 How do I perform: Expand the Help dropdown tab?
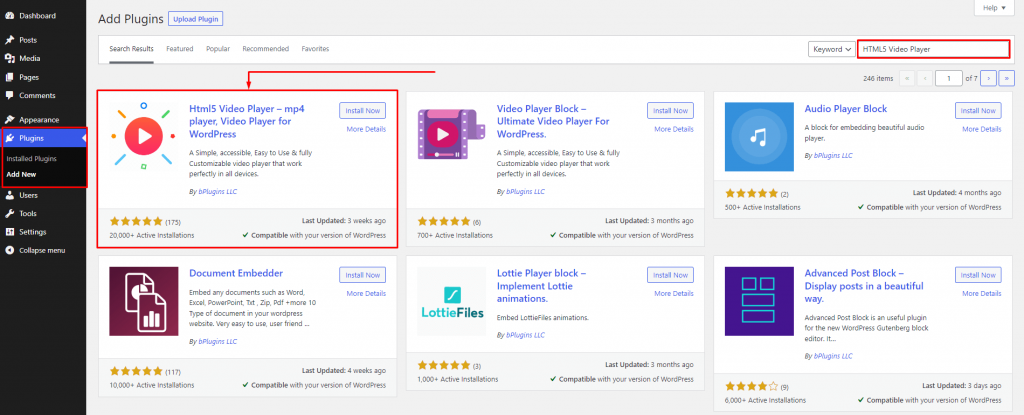pos(994,8)
